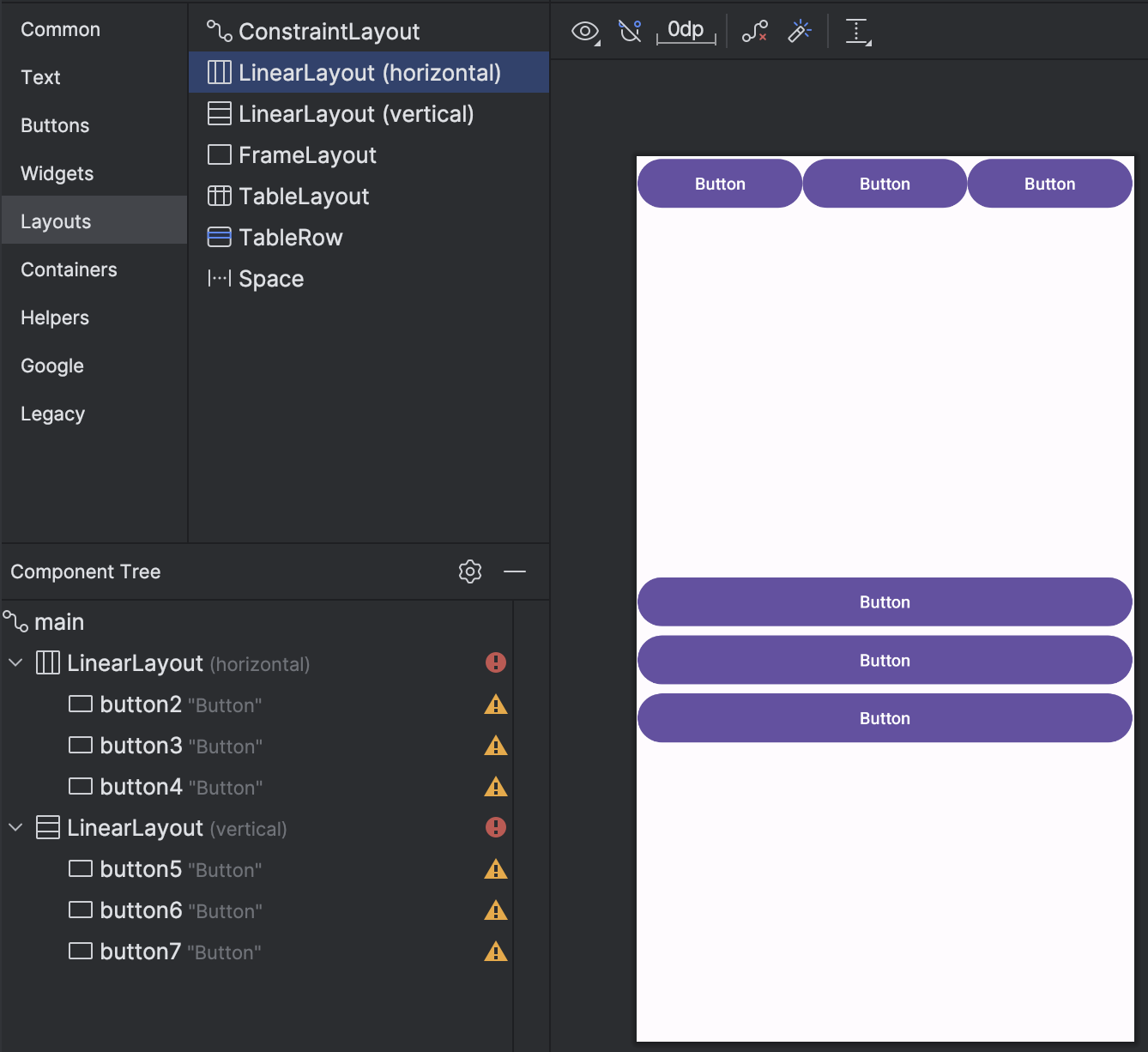Pick TableRow from the palette

(369, 237)
